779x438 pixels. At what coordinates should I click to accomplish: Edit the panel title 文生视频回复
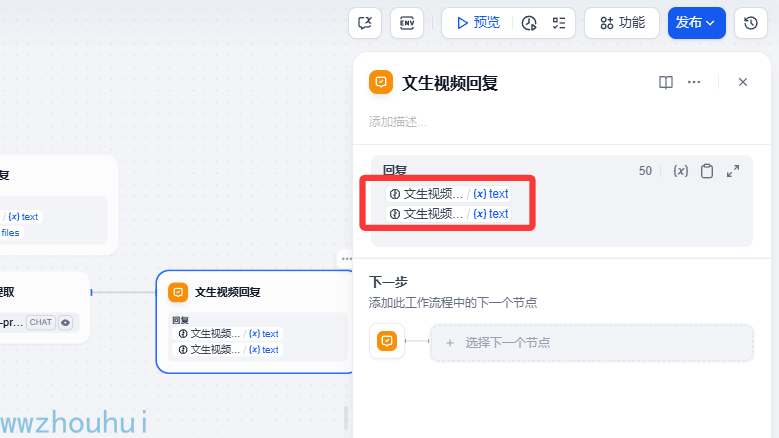pos(450,83)
